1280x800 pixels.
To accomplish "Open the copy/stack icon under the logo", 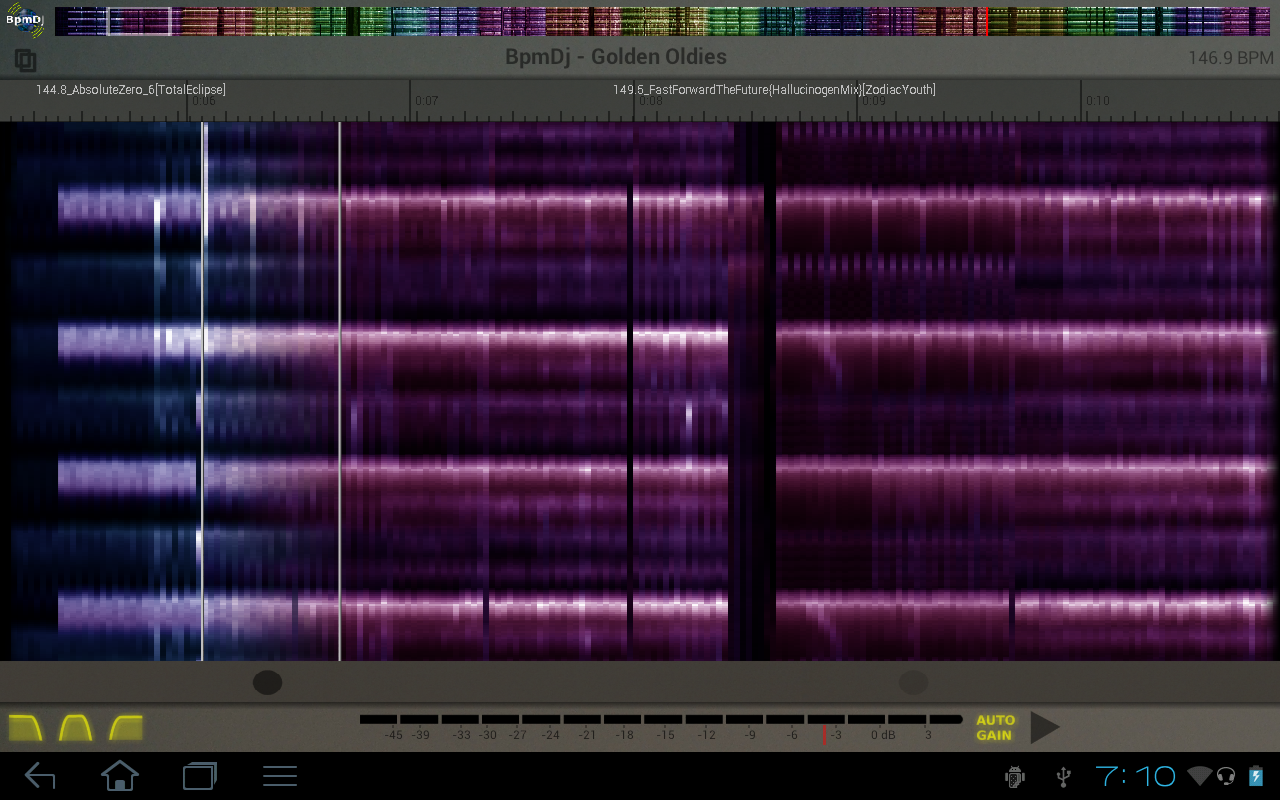I will click(25, 61).
